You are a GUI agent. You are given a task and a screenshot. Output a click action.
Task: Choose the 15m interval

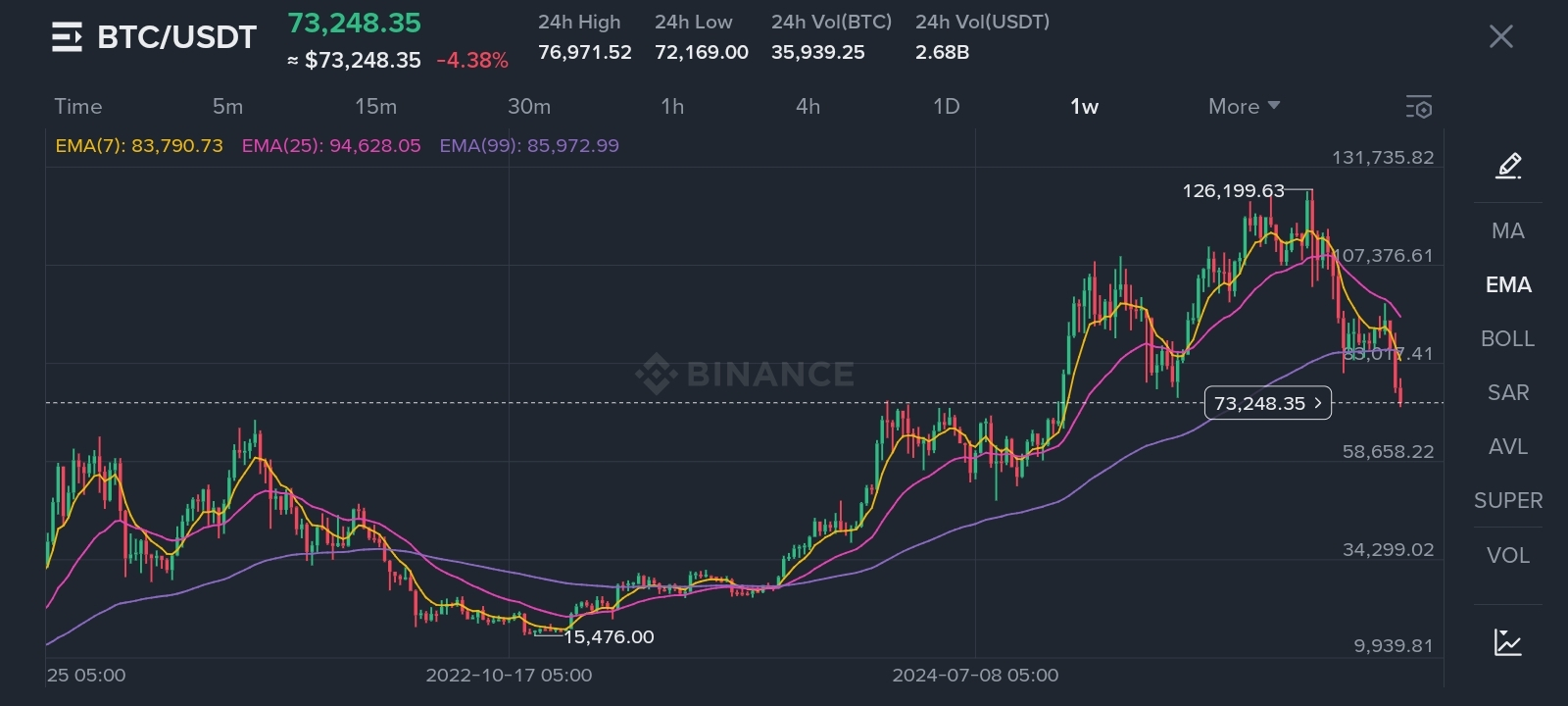(x=375, y=106)
